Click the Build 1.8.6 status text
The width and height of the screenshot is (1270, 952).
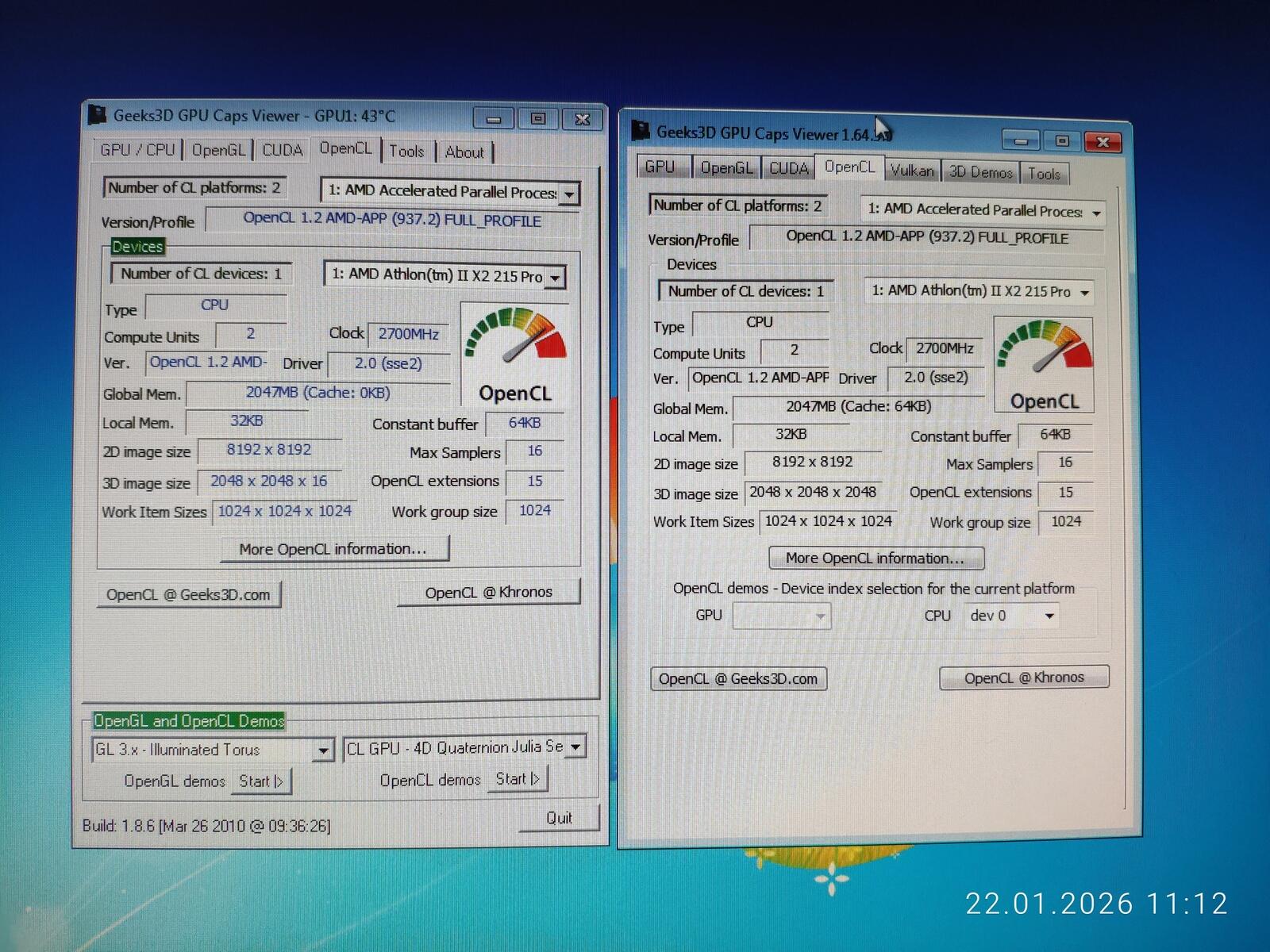click(x=206, y=826)
